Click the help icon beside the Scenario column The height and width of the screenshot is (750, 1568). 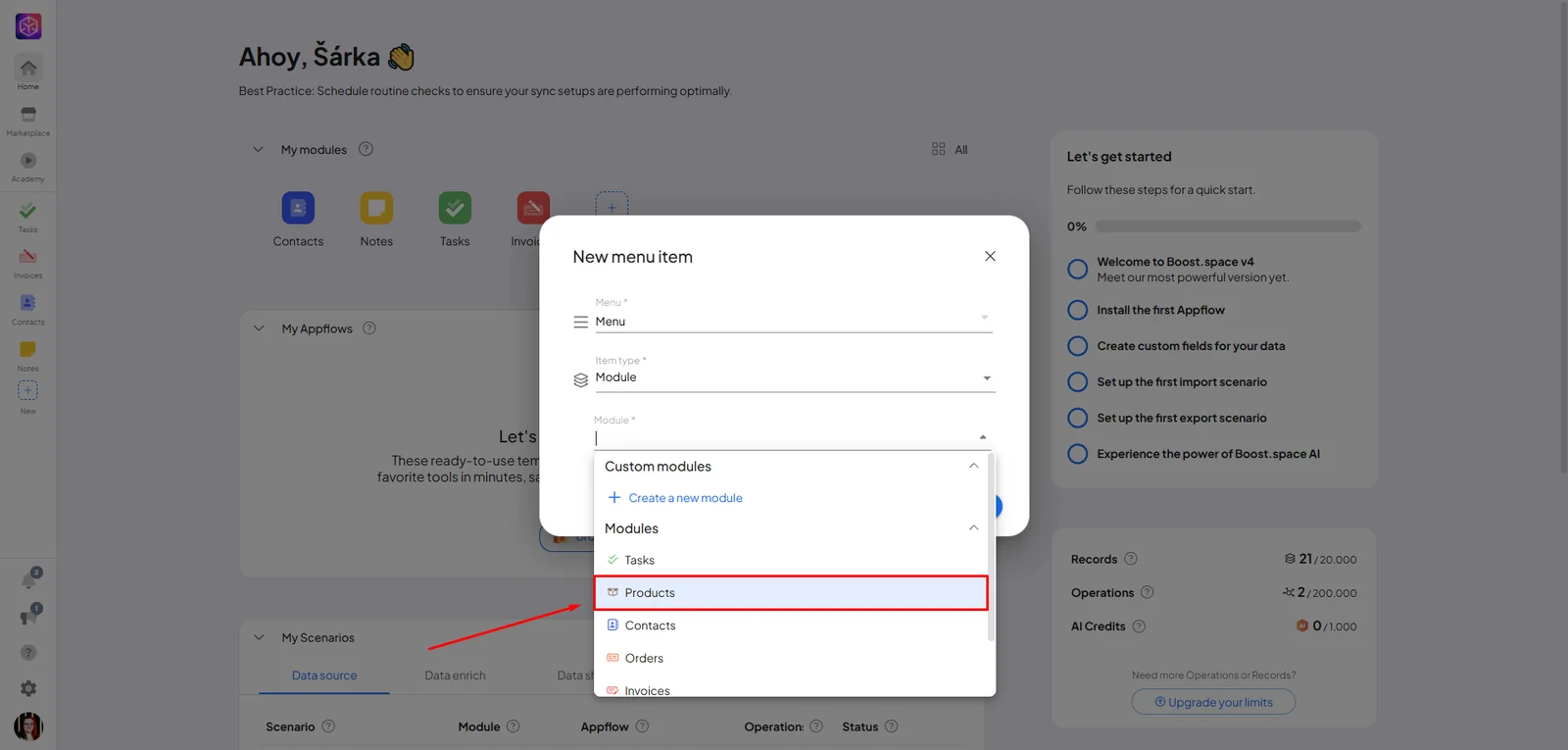tap(328, 726)
